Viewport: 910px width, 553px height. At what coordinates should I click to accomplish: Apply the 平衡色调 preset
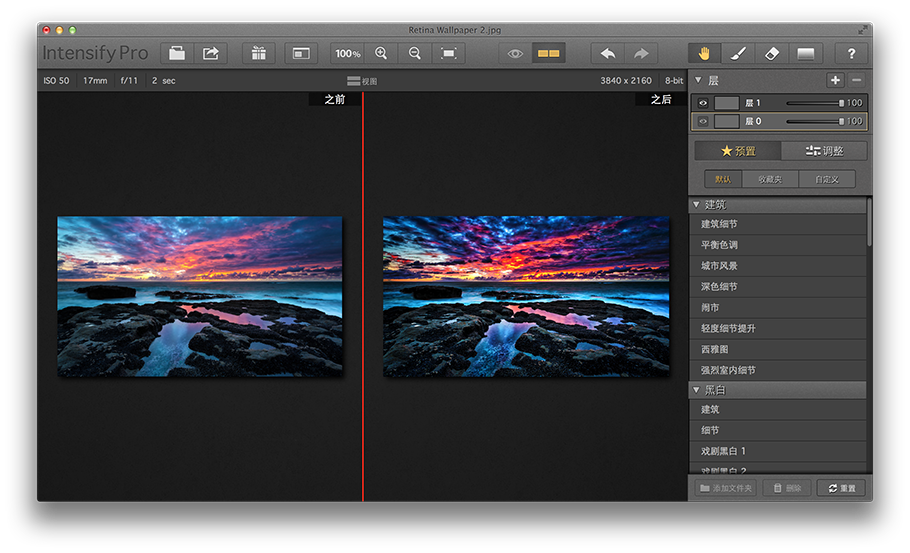778,245
